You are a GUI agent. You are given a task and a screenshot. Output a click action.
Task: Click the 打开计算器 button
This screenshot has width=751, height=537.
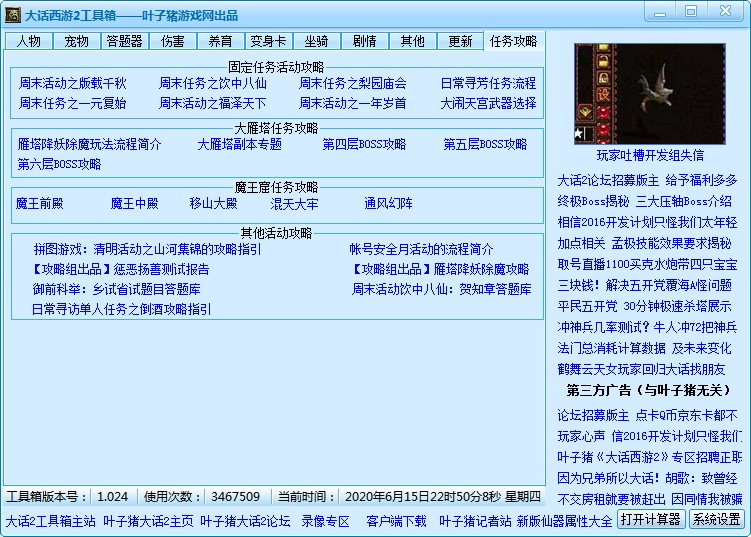tap(650, 519)
